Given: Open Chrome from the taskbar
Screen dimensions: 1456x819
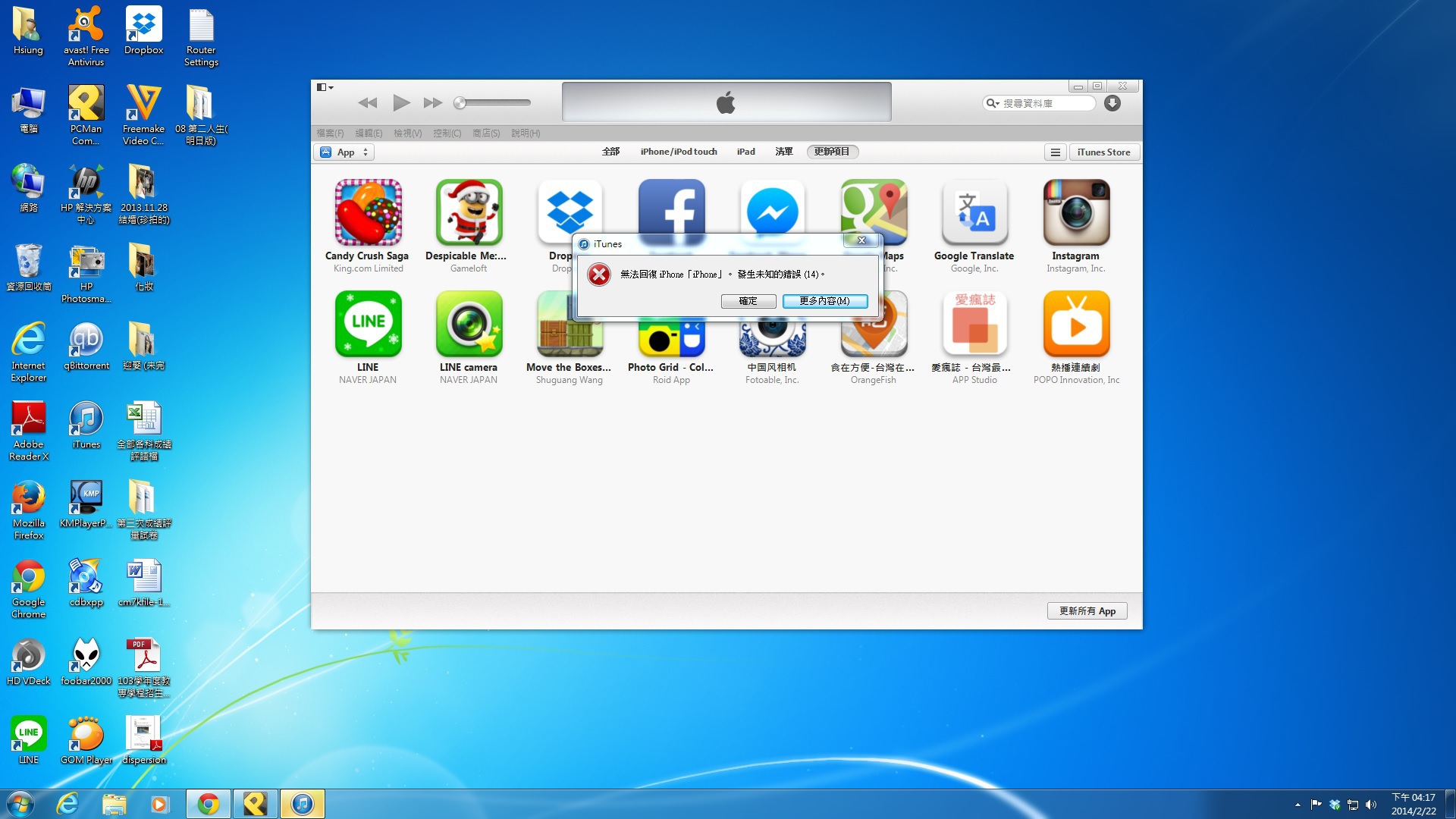Looking at the screenshot, I should [208, 804].
